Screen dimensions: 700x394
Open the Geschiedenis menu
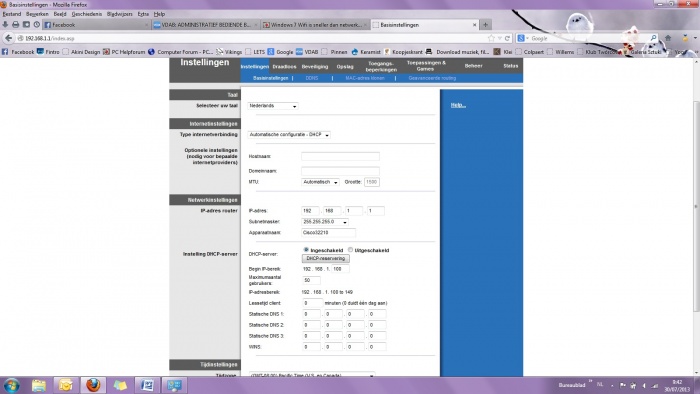(x=87, y=14)
